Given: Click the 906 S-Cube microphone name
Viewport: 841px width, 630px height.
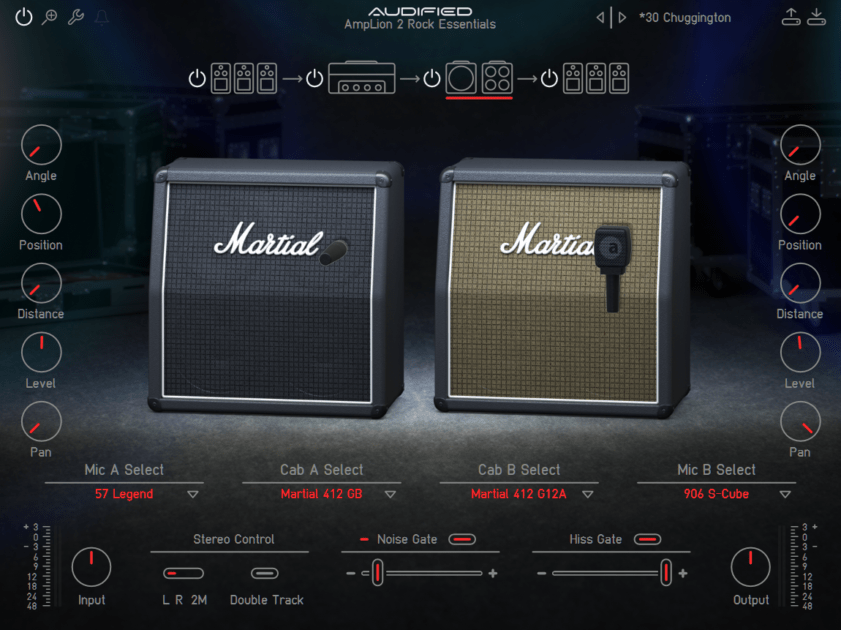Looking at the screenshot, I should 716,494.
